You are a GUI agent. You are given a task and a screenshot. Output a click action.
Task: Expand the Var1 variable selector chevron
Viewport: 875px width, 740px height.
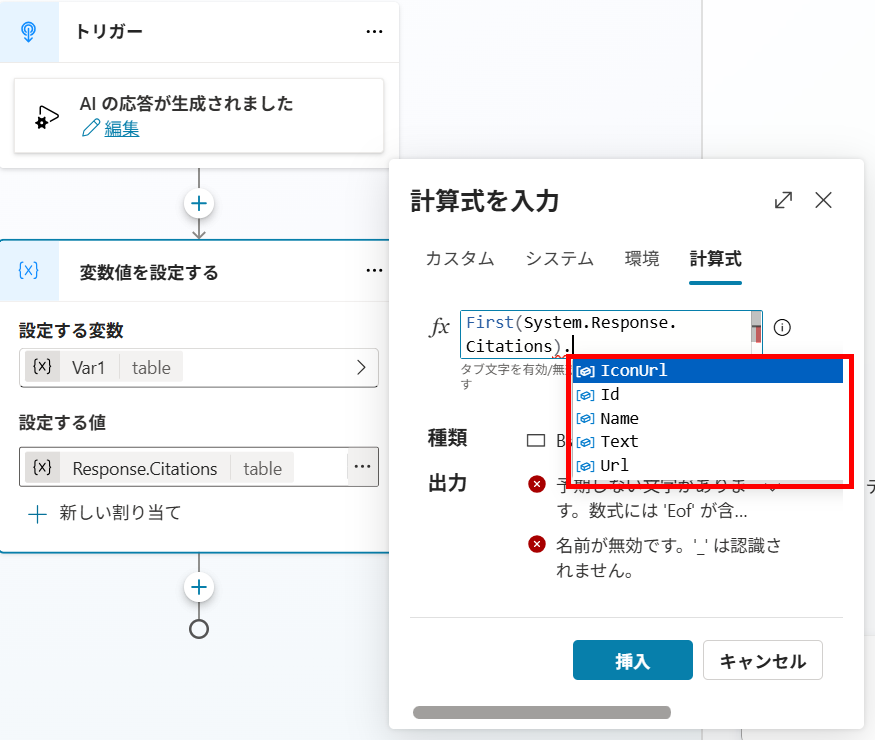[361, 367]
